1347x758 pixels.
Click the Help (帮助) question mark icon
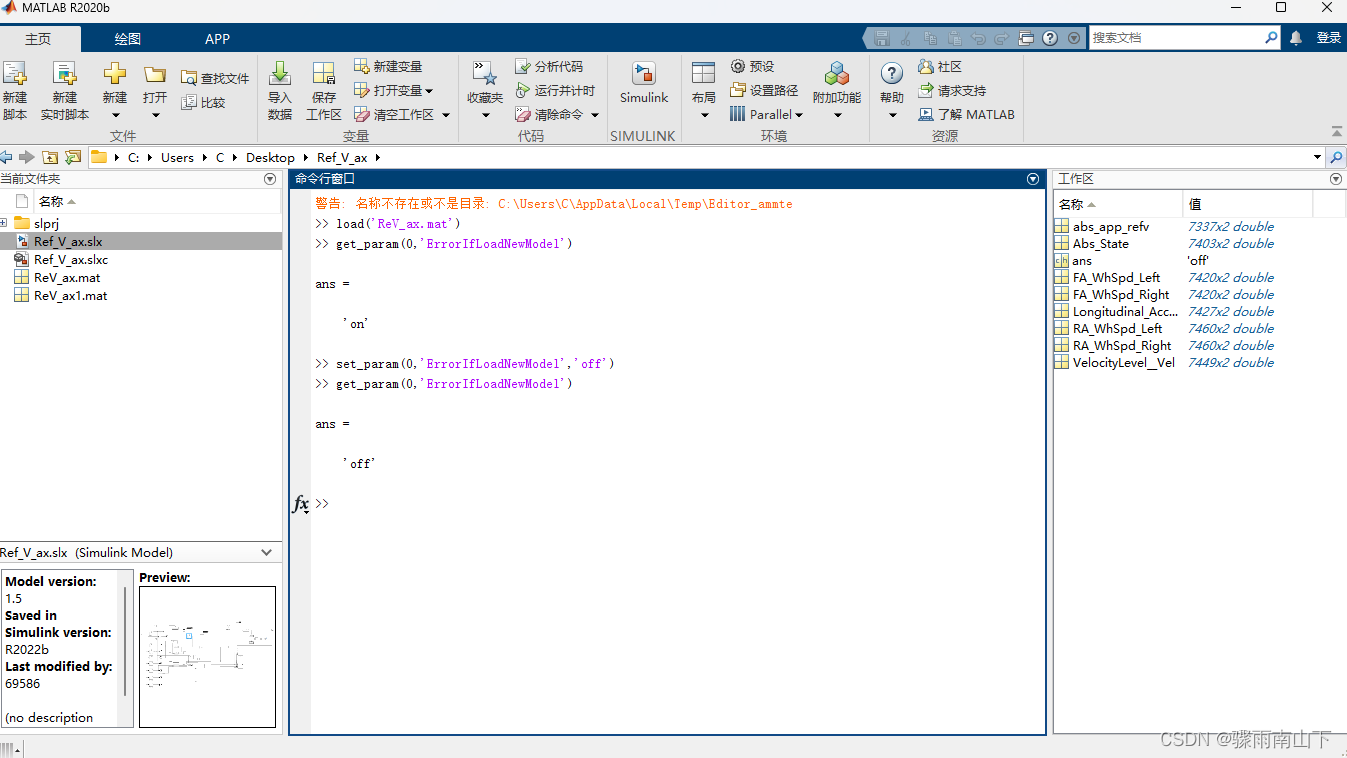(891, 74)
